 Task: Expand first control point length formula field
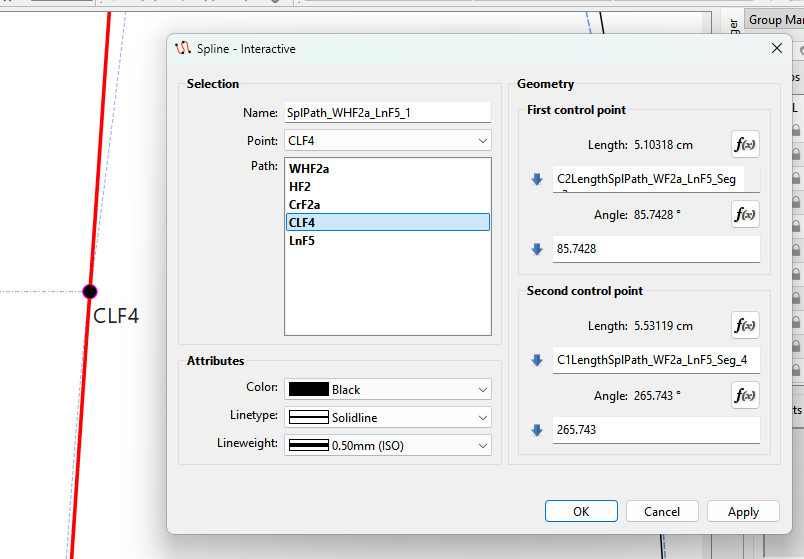(537, 180)
